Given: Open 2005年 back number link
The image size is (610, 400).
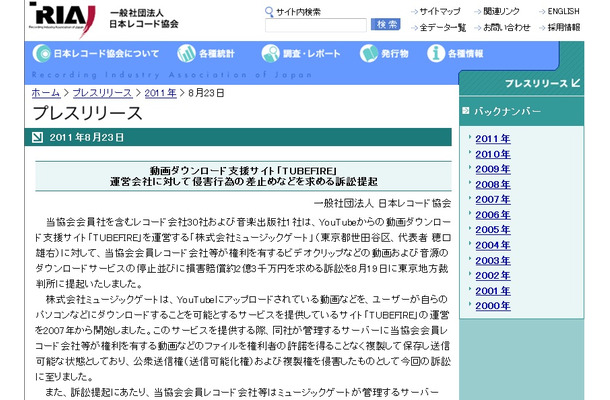Looking at the screenshot, I should (x=493, y=230).
